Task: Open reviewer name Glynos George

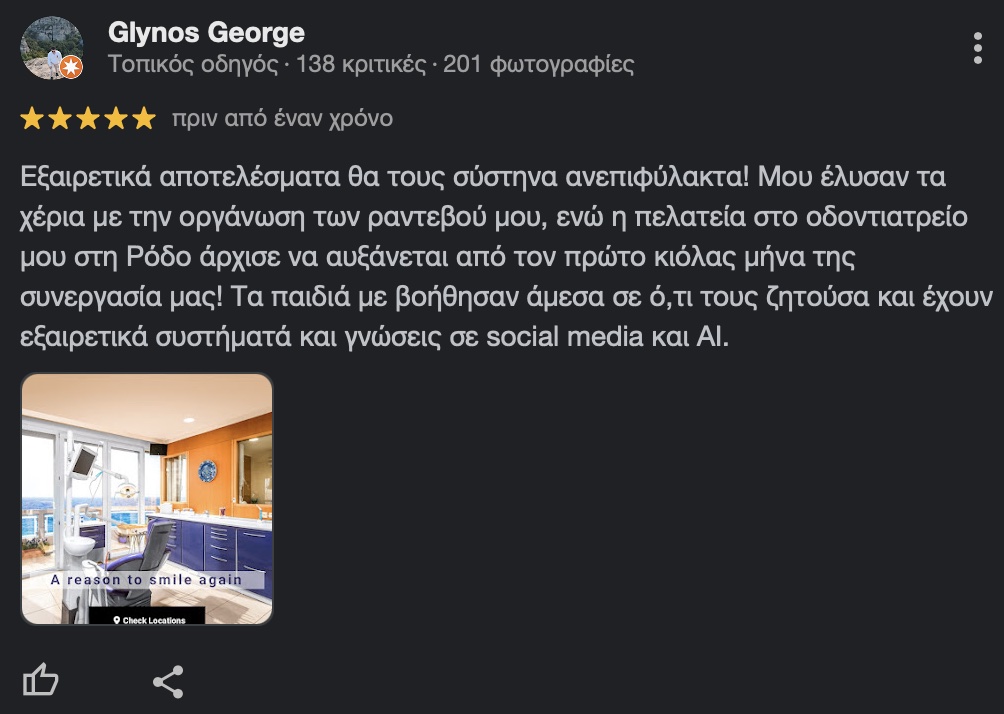Action: [x=206, y=33]
